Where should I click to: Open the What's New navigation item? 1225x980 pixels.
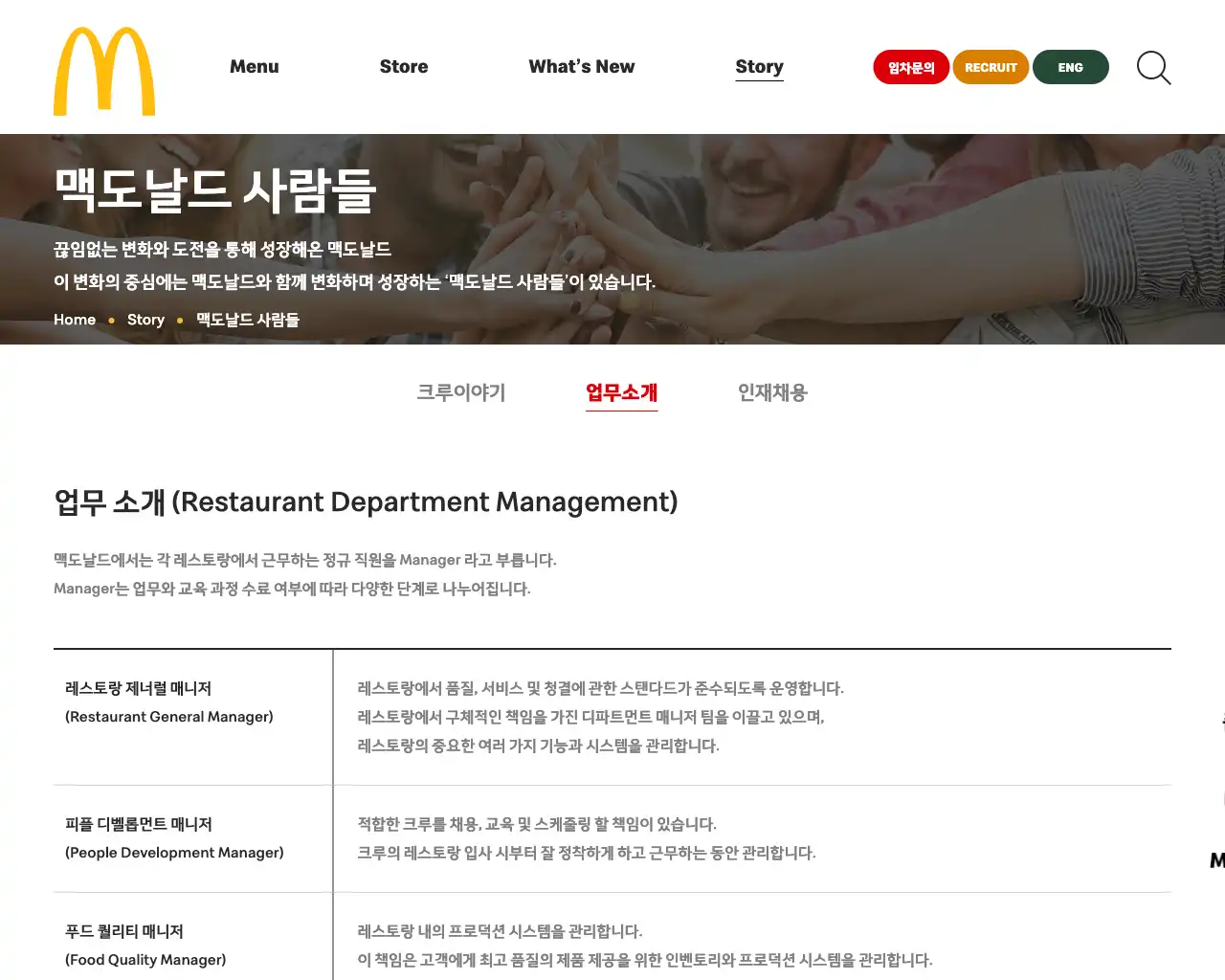tap(582, 67)
